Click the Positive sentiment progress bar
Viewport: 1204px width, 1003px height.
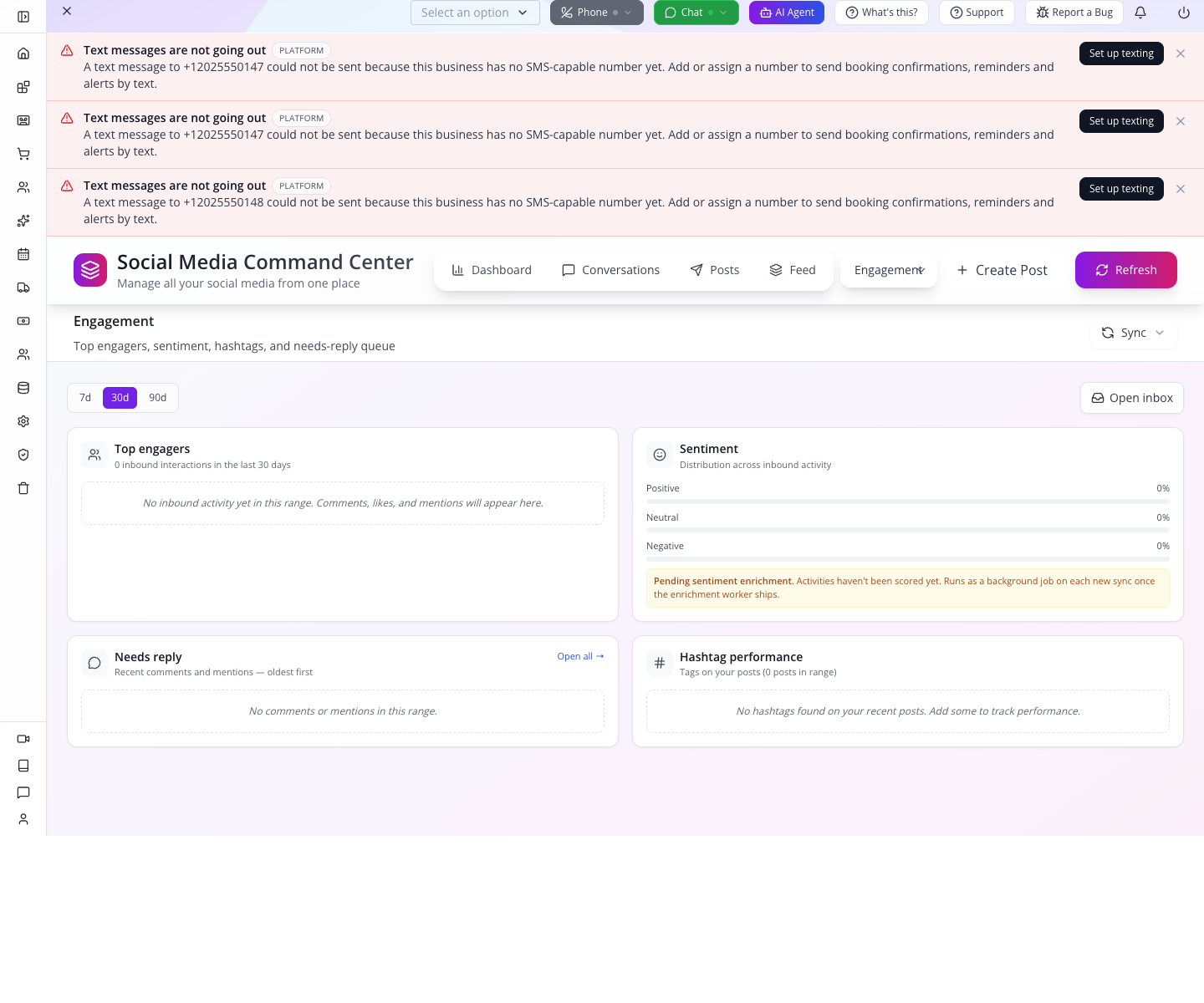(x=908, y=501)
